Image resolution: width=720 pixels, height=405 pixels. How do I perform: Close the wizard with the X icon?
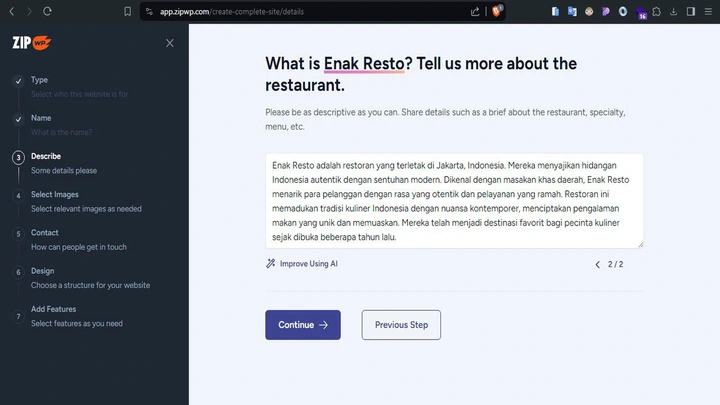170,43
